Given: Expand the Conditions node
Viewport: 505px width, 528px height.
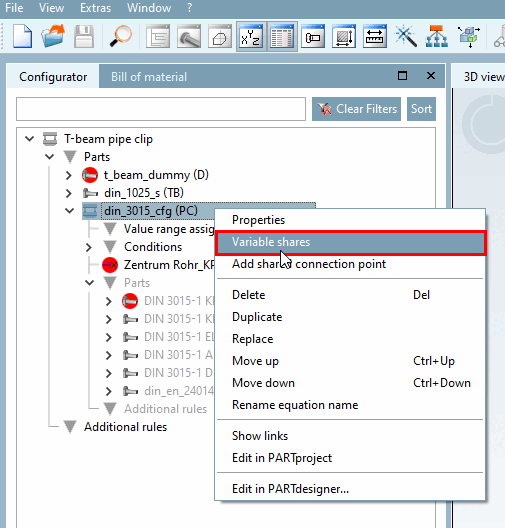Looking at the screenshot, I should 89,247.
